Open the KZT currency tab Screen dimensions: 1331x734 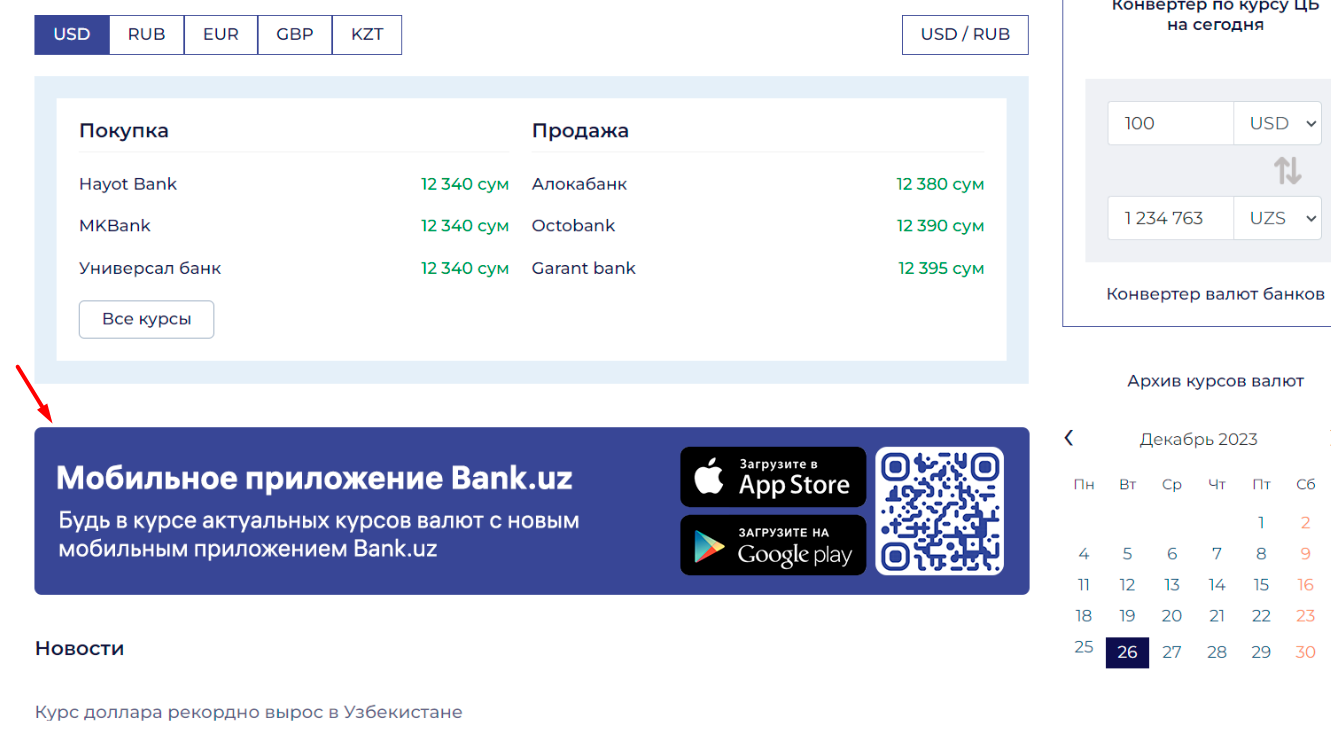pos(367,34)
